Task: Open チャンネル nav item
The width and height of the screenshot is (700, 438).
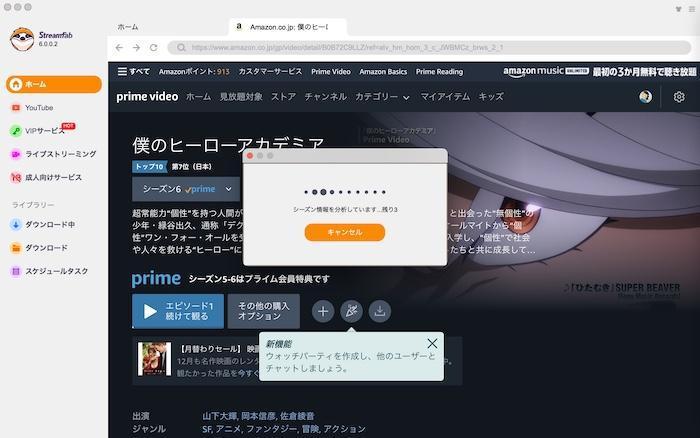Action: point(325,97)
